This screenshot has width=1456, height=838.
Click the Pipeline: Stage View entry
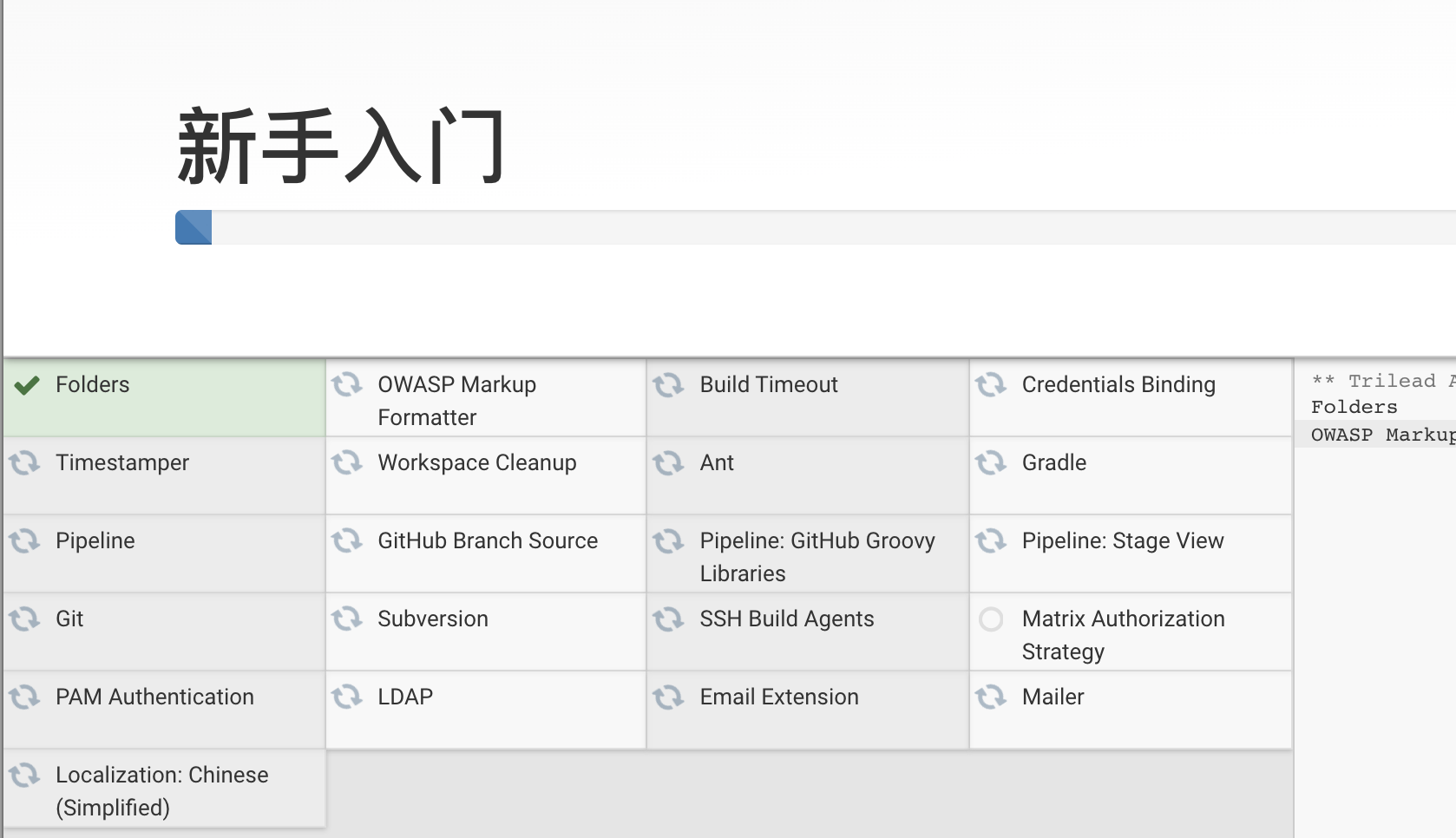tap(1131, 553)
